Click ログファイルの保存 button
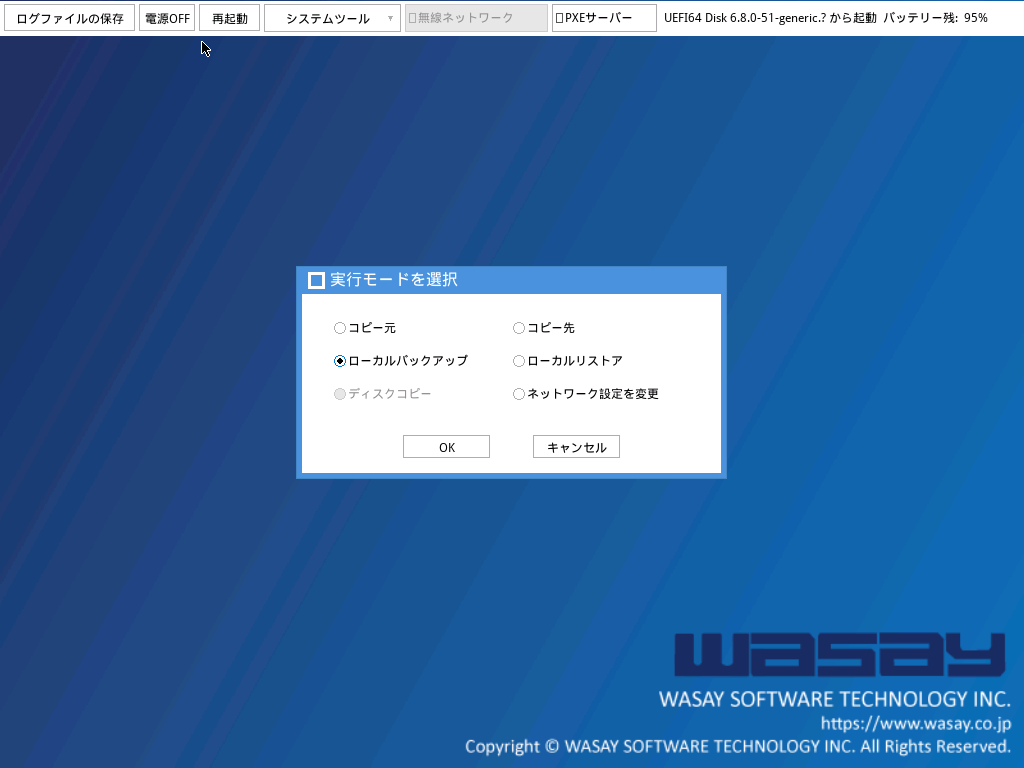Viewport: 1024px width, 768px height. click(70, 18)
